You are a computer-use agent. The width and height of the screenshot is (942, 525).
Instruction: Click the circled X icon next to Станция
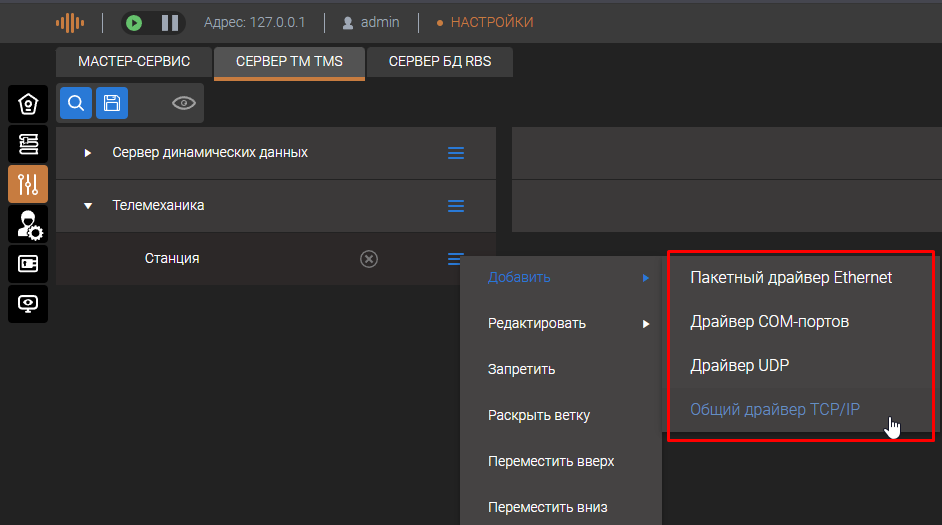click(369, 259)
